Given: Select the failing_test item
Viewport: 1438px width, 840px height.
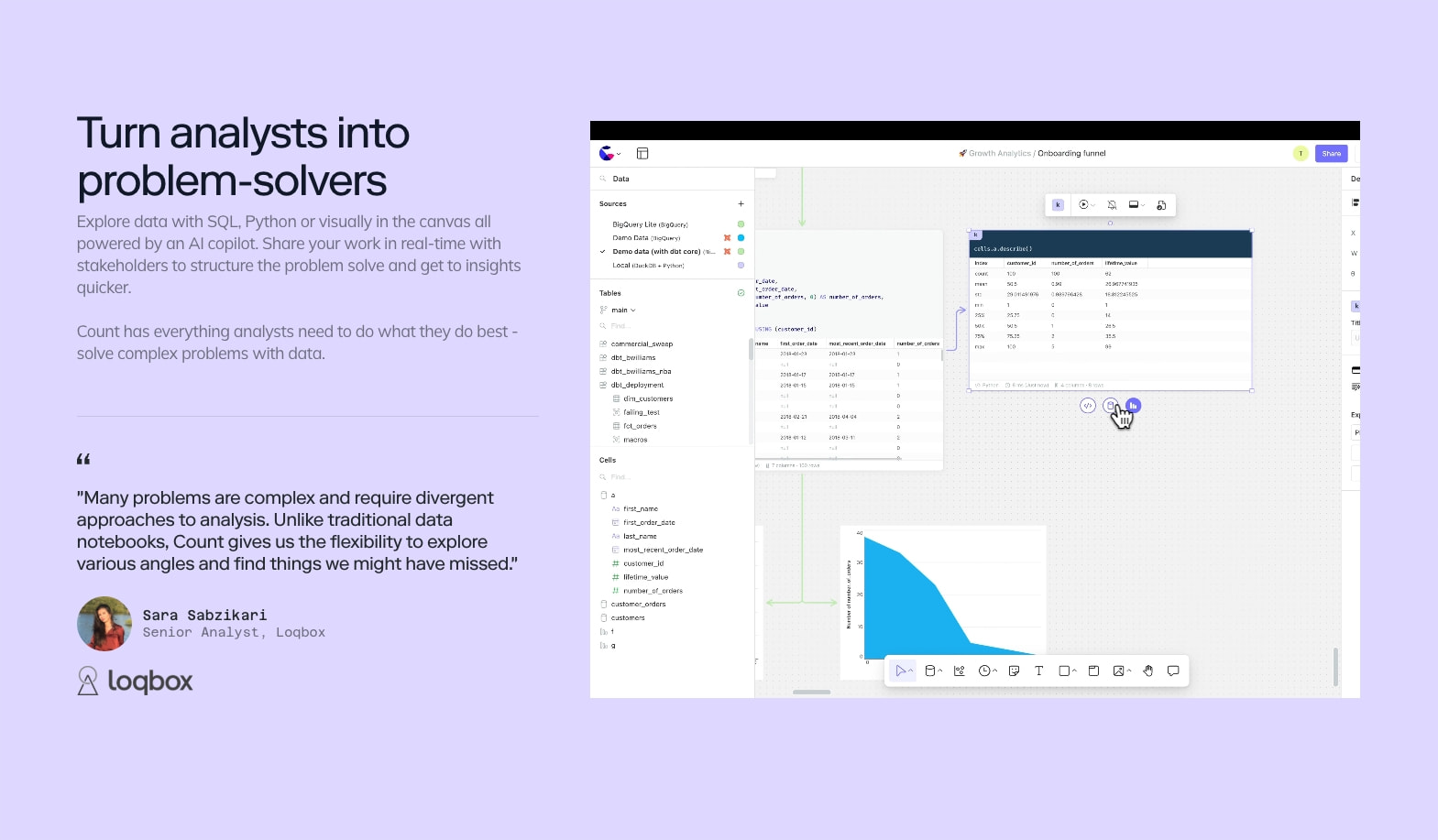Looking at the screenshot, I should coord(642,413).
